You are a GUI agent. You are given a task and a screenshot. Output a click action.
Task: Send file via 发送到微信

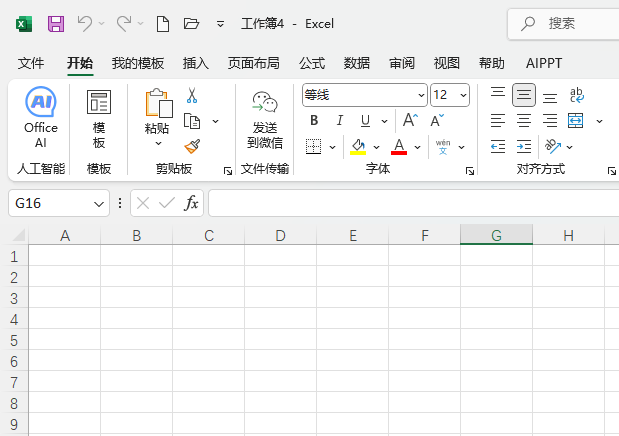point(264,120)
